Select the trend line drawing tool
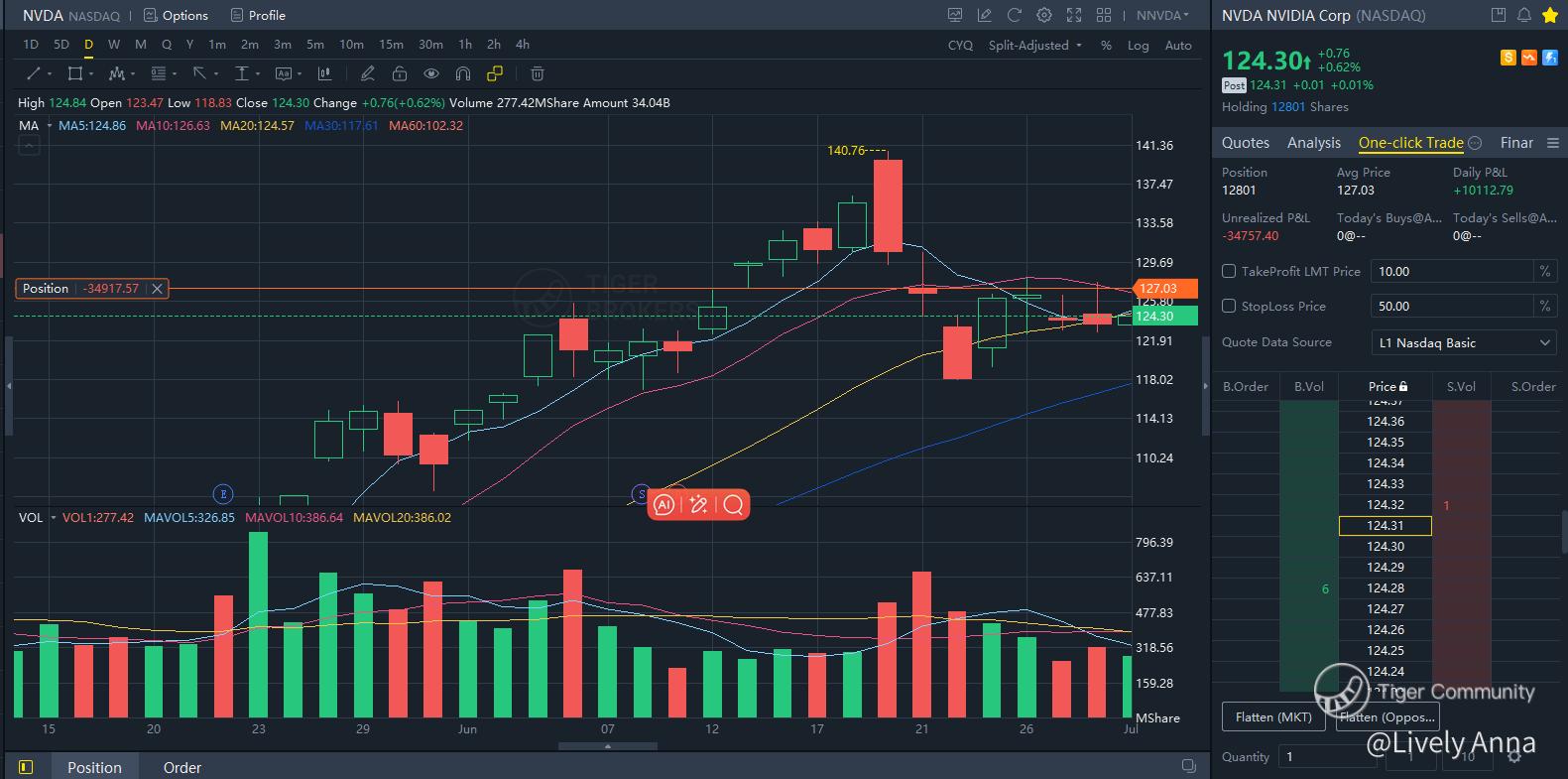This screenshot has height=779, width=1568. pos(33,73)
